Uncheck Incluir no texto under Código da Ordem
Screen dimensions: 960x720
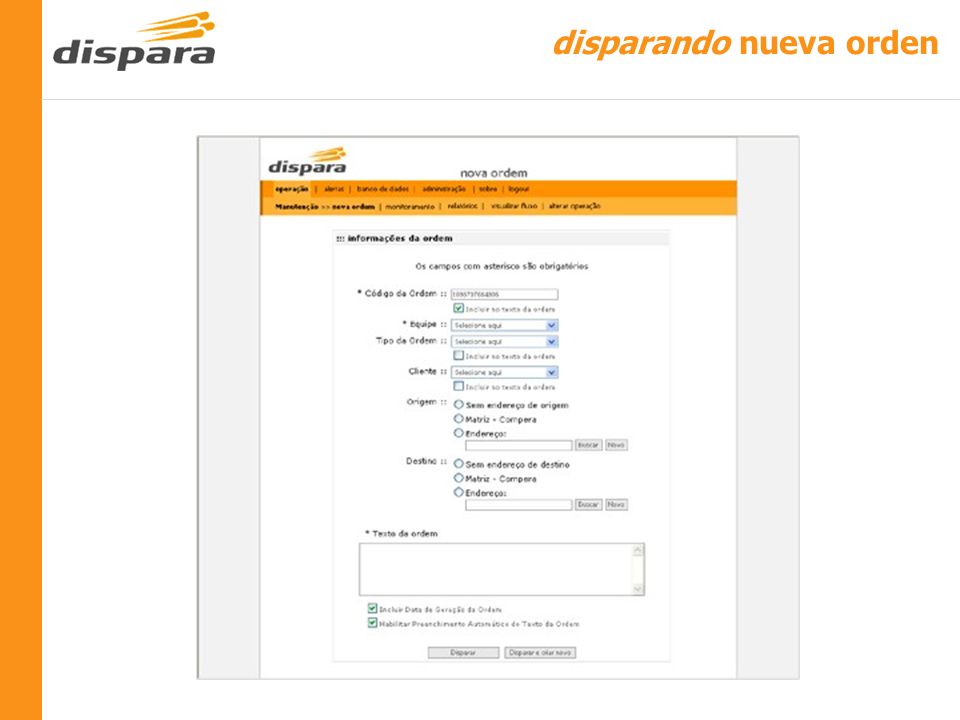tap(459, 309)
